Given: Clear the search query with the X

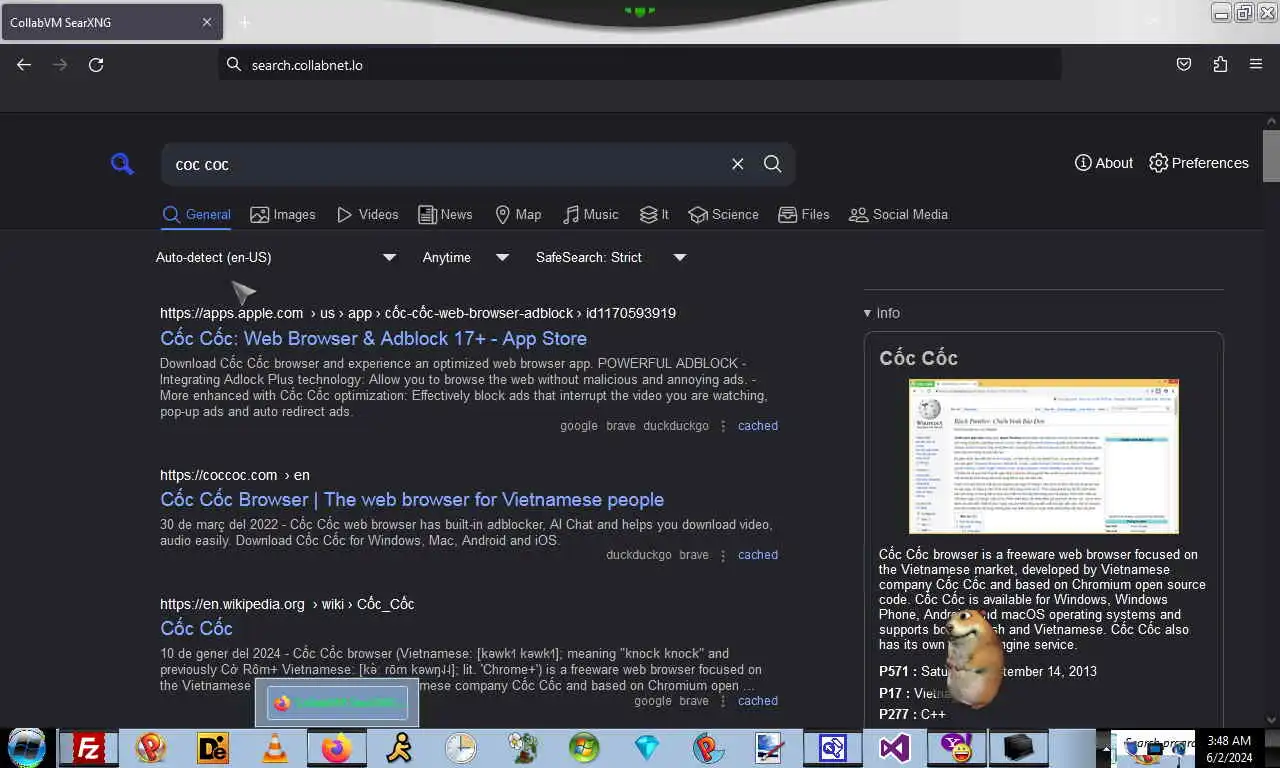Looking at the screenshot, I should coord(737,164).
